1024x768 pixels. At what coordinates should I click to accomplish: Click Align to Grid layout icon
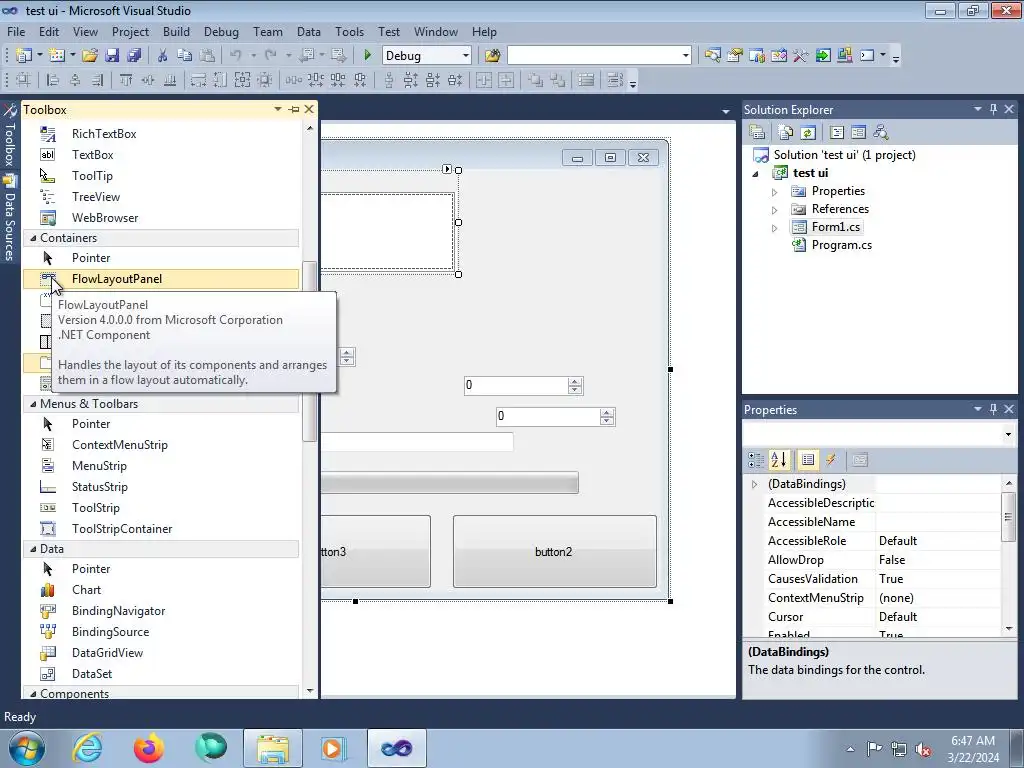tap(23, 80)
